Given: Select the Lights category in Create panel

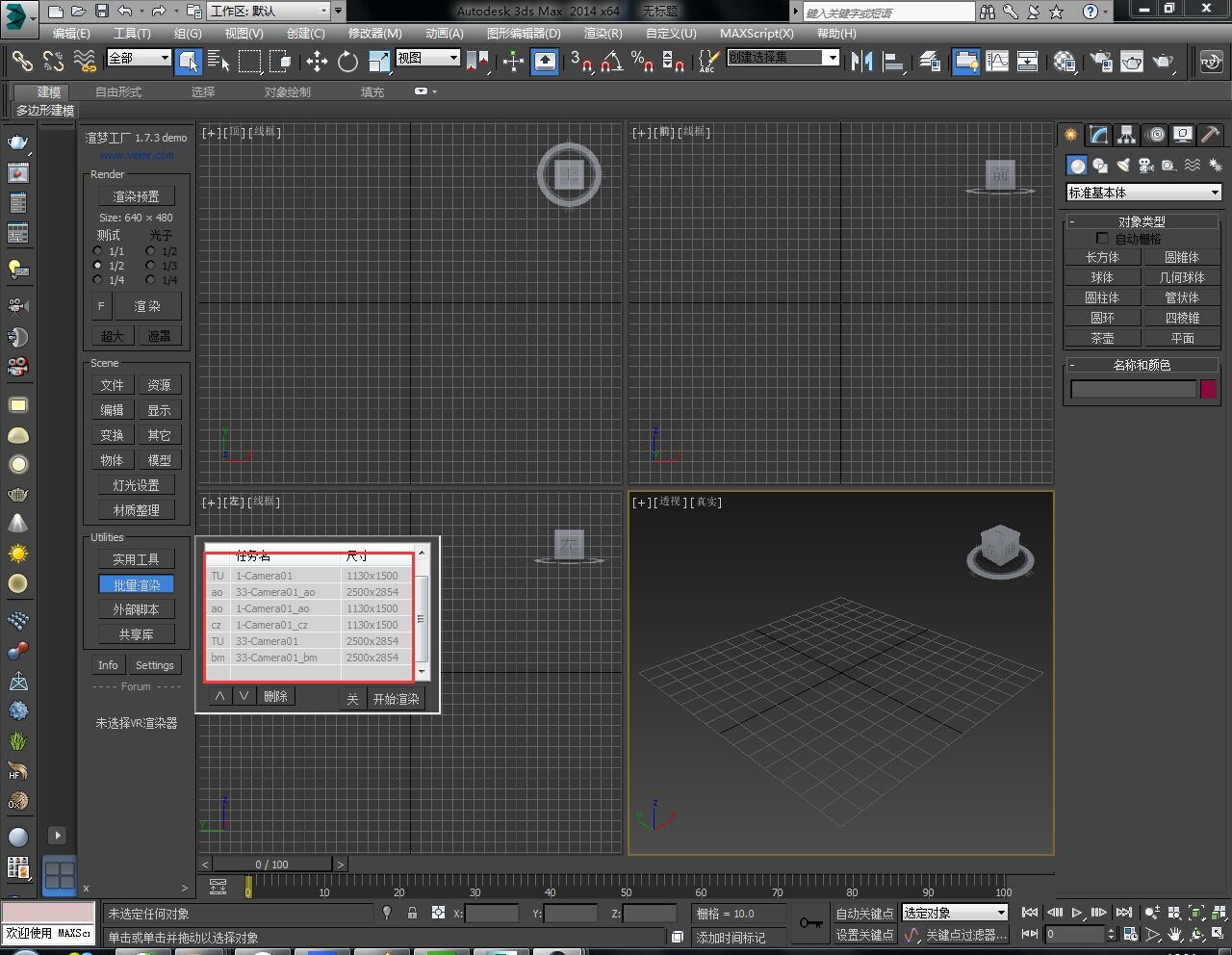Looking at the screenshot, I should (1123, 166).
